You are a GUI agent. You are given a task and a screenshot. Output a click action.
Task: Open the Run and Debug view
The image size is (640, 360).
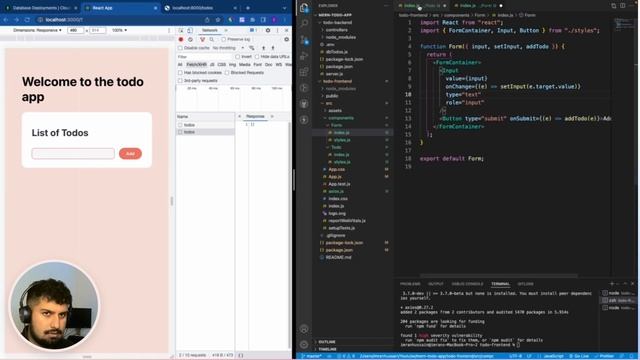[304, 56]
